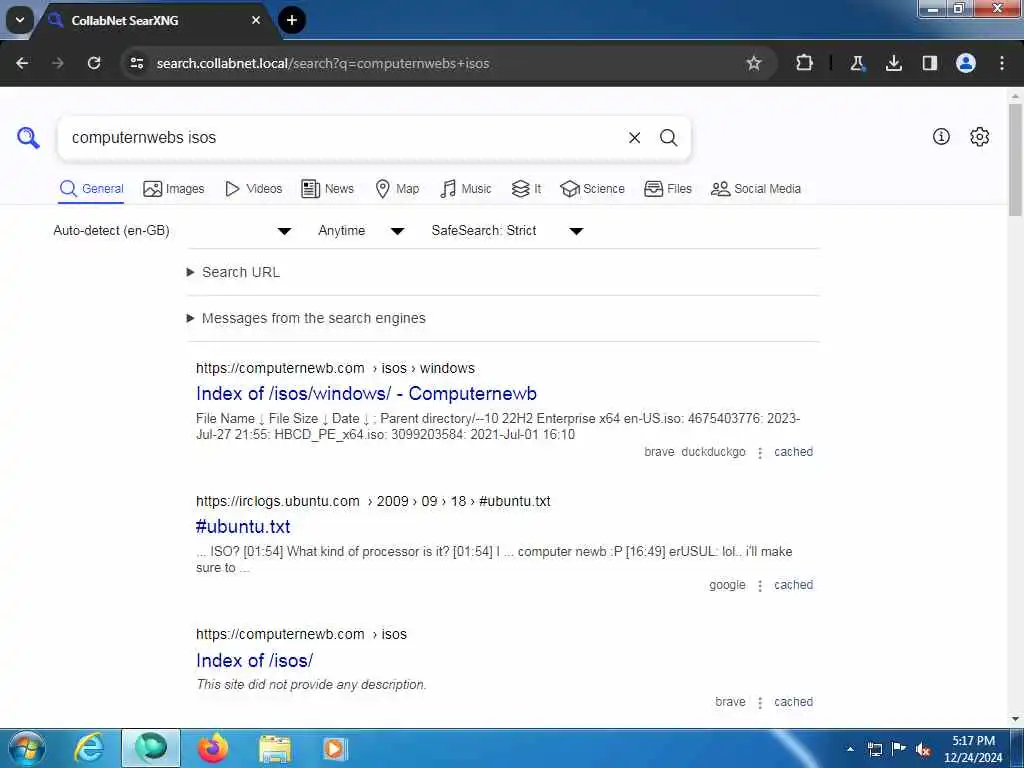Open tab search dropdown arrow
Viewport: 1024px width, 768px height.
[20, 20]
